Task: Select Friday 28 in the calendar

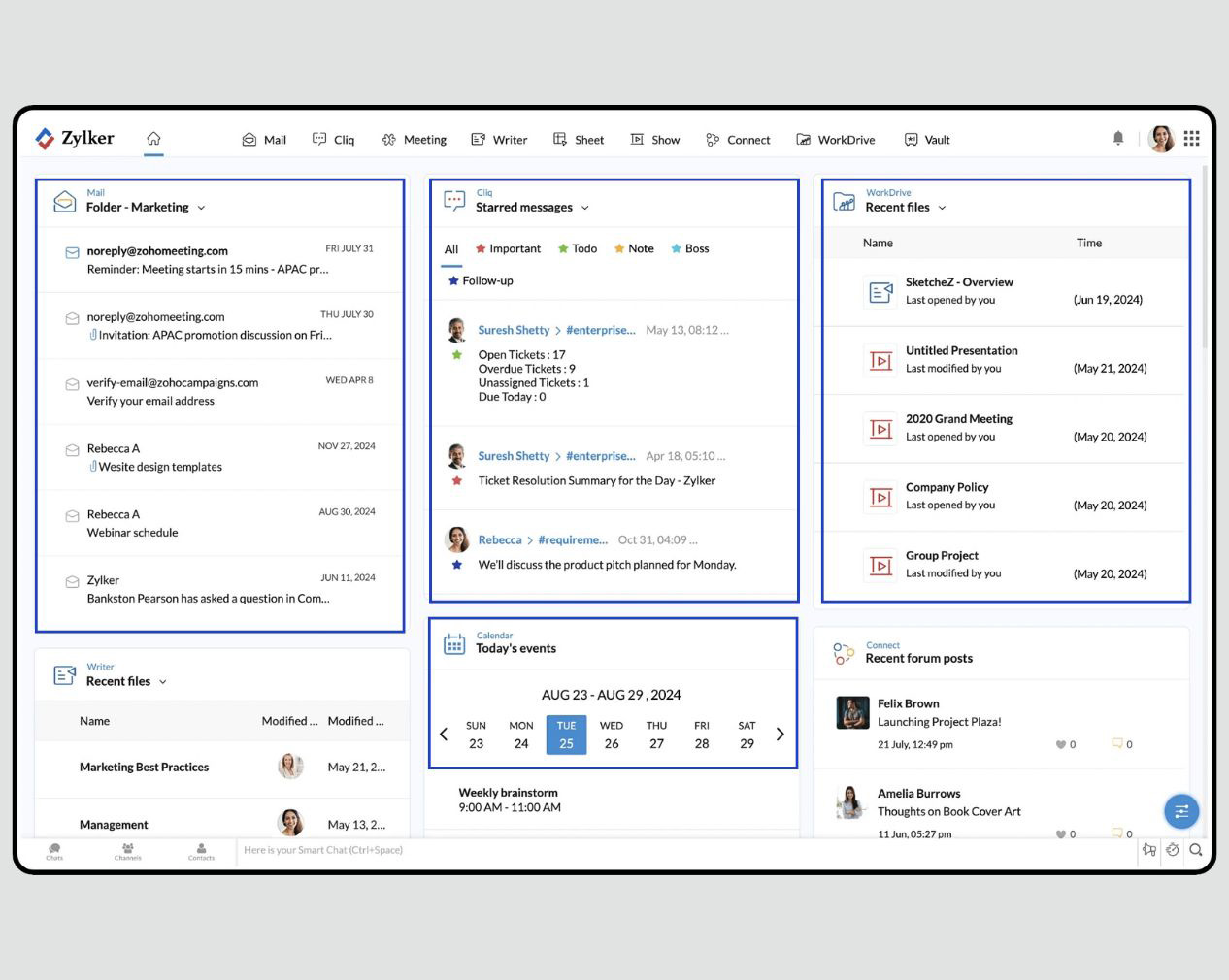Action: 702,735
